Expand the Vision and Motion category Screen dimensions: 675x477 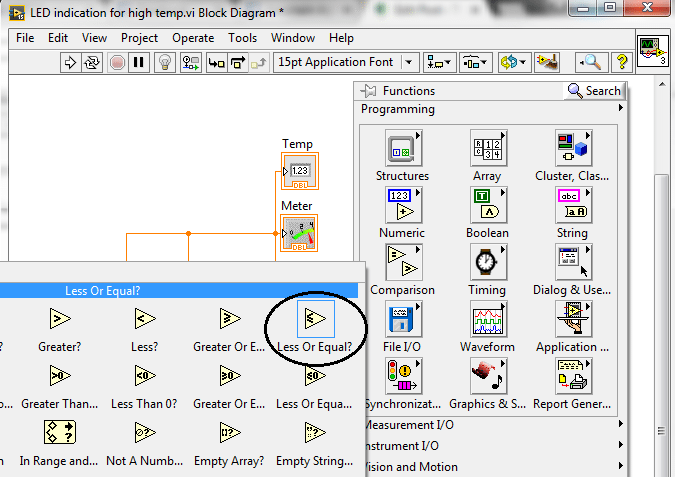[x=494, y=467]
